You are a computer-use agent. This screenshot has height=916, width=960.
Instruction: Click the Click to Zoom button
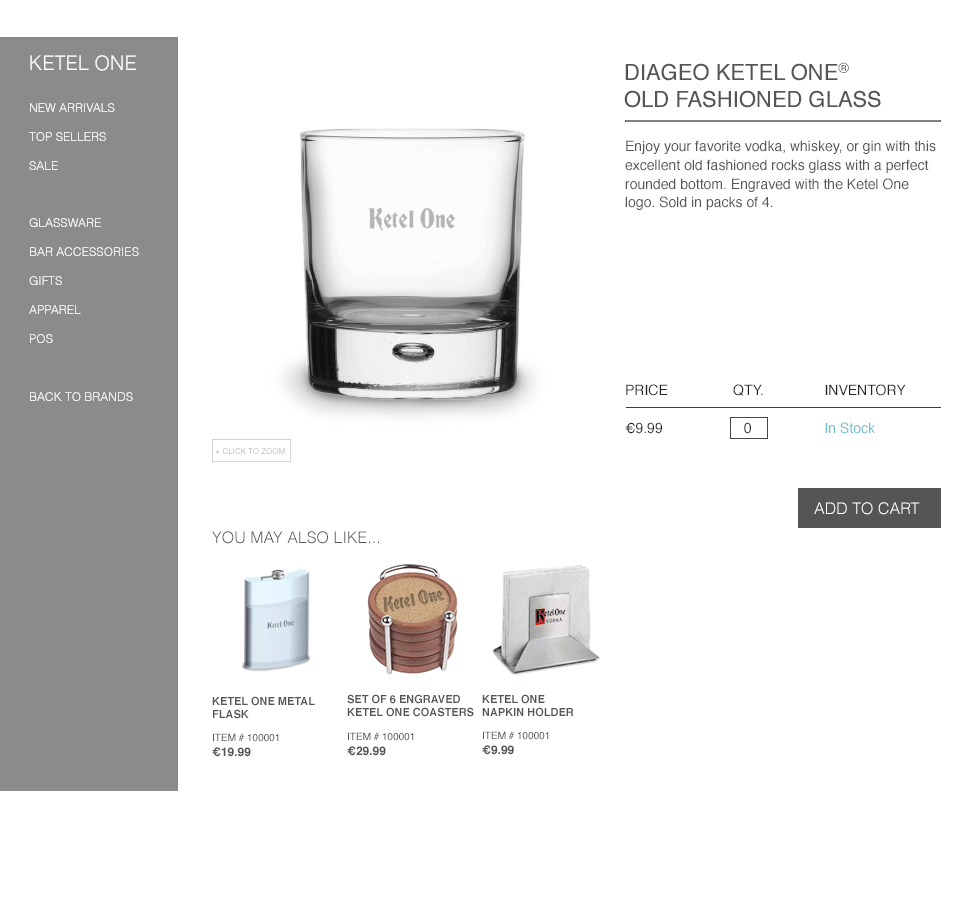pyautogui.click(x=251, y=451)
